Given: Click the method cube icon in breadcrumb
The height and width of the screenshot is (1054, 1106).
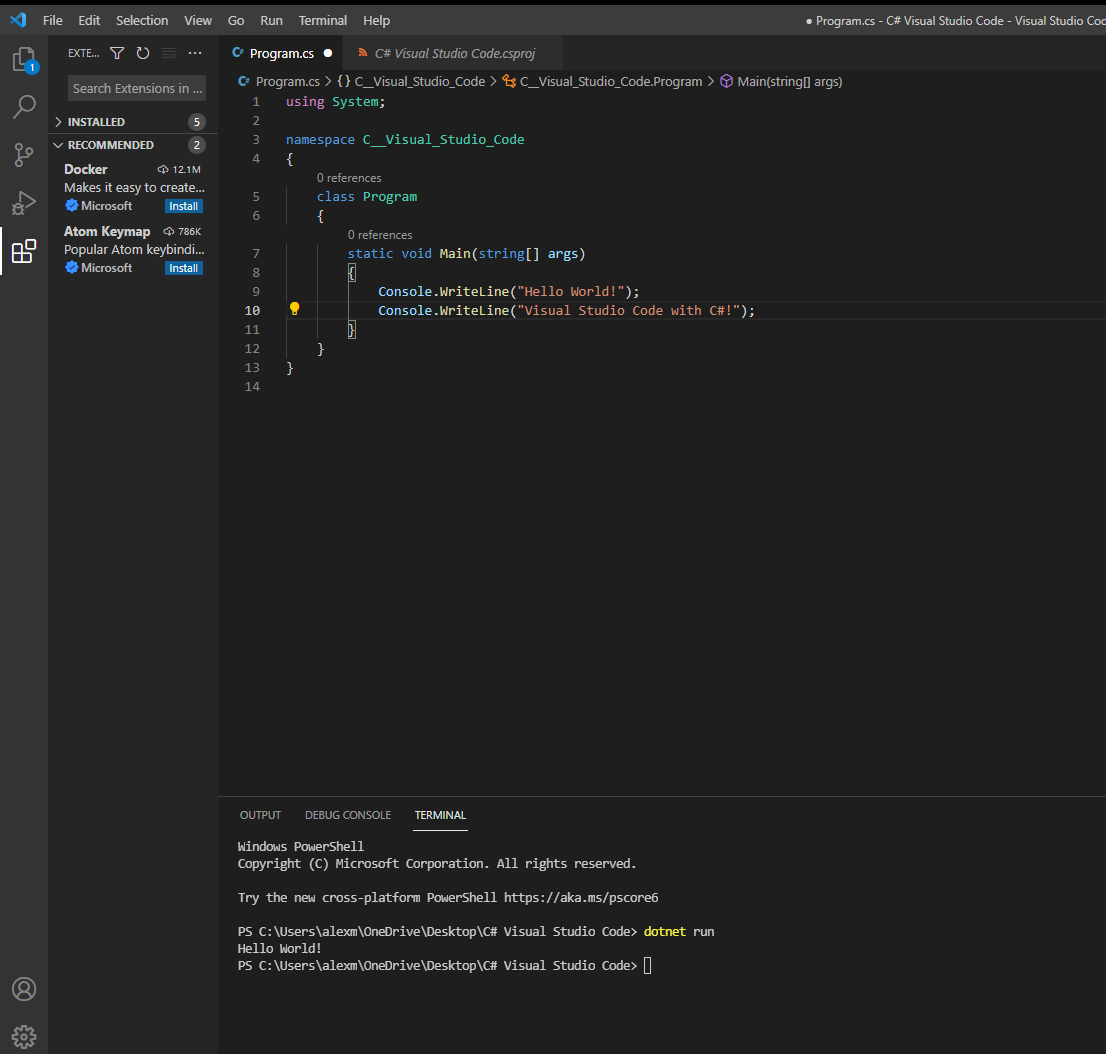Looking at the screenshot, I should [727, 81].
